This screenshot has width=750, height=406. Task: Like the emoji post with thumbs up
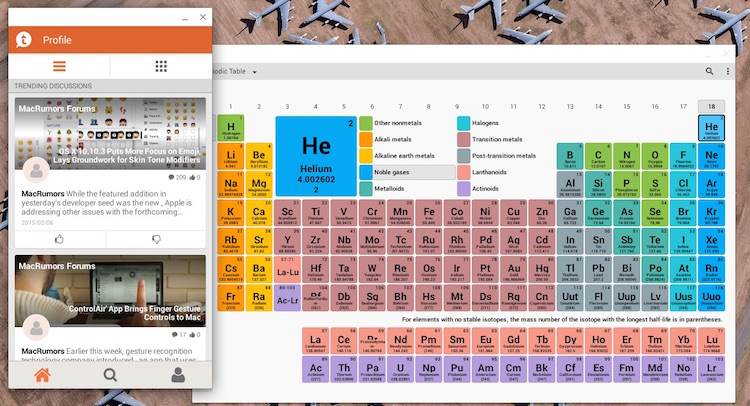(59, 239)
